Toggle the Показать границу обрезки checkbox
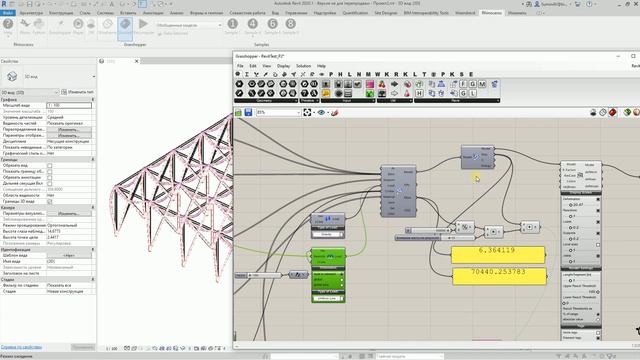 click(x=50, y=171)
